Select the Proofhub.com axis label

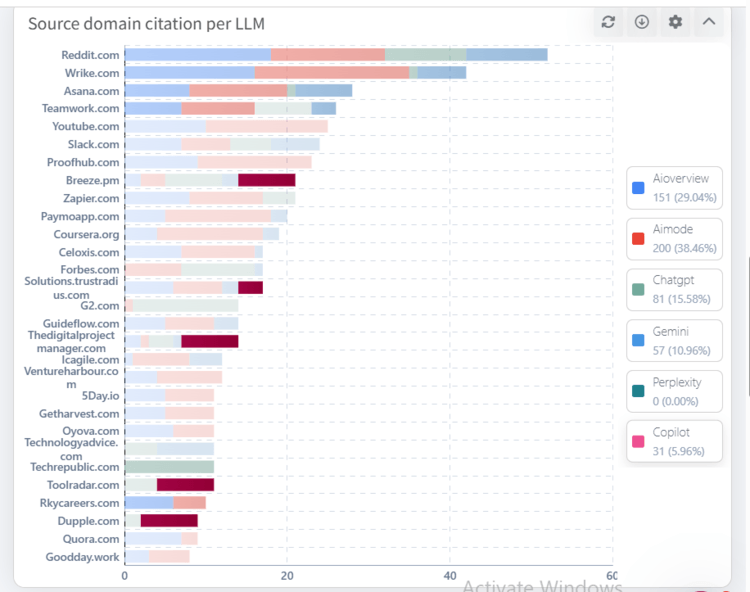83,163
